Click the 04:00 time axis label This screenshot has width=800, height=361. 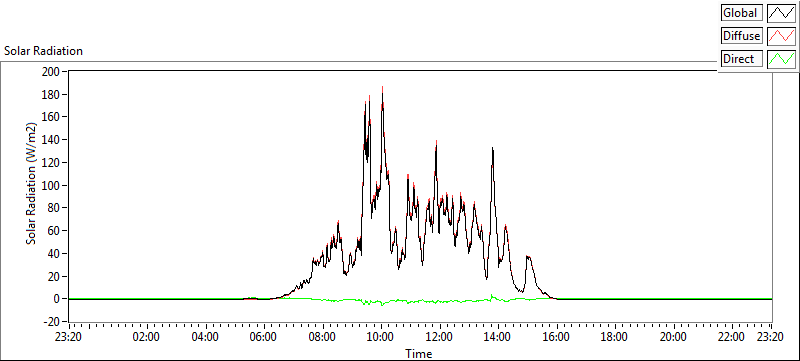(x=206, y=337)
